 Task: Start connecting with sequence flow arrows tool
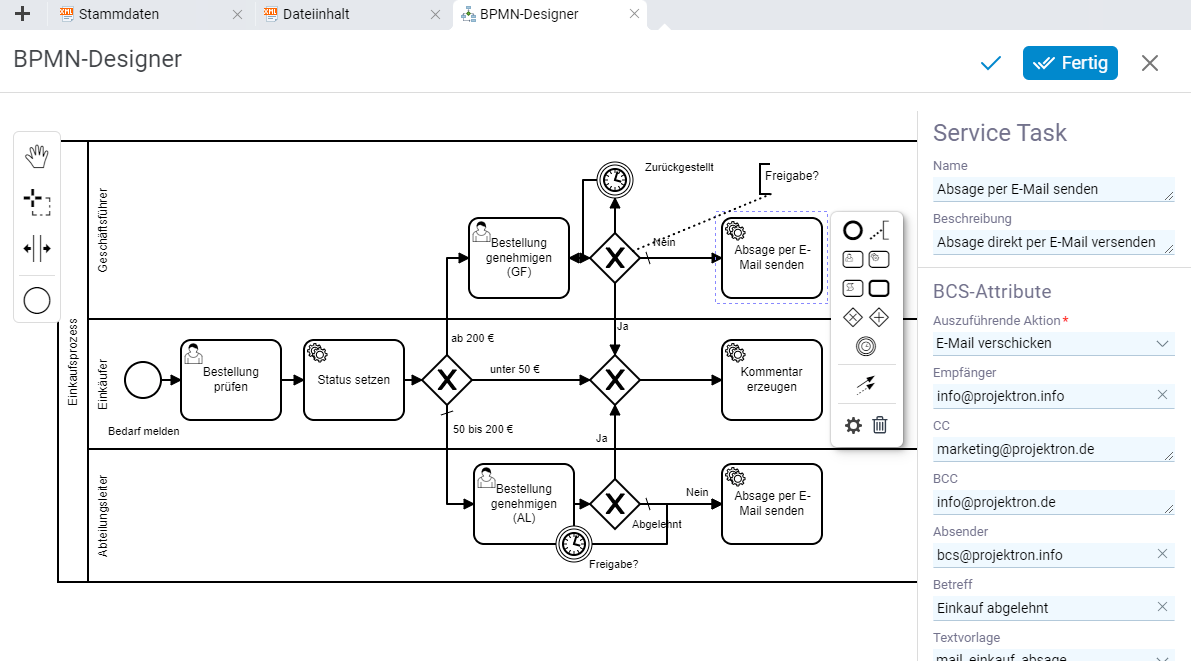866,384
